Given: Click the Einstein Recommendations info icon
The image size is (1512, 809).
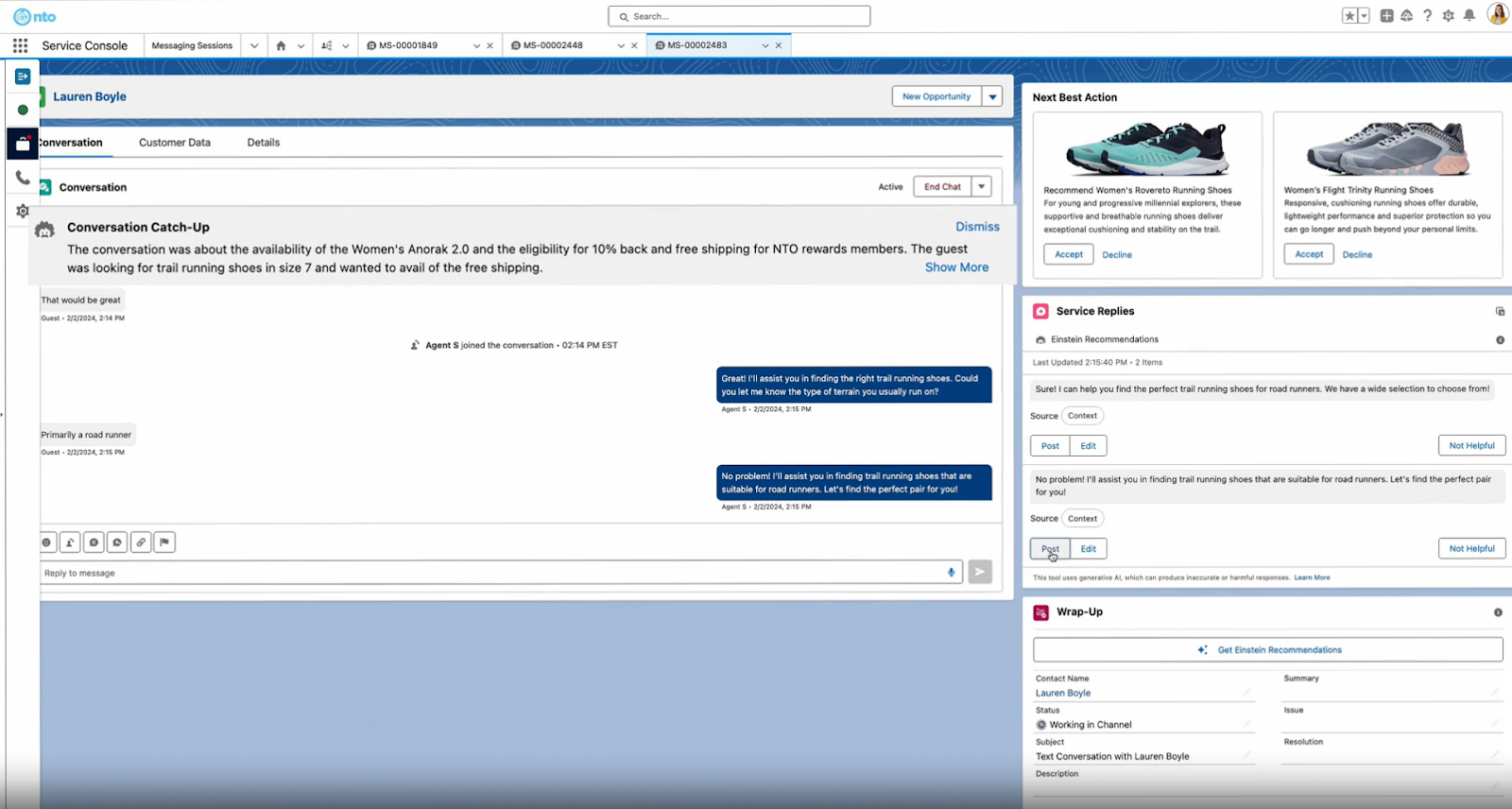Looking at the screenshot, I should pyautogui.click(x=1500, y=339).
